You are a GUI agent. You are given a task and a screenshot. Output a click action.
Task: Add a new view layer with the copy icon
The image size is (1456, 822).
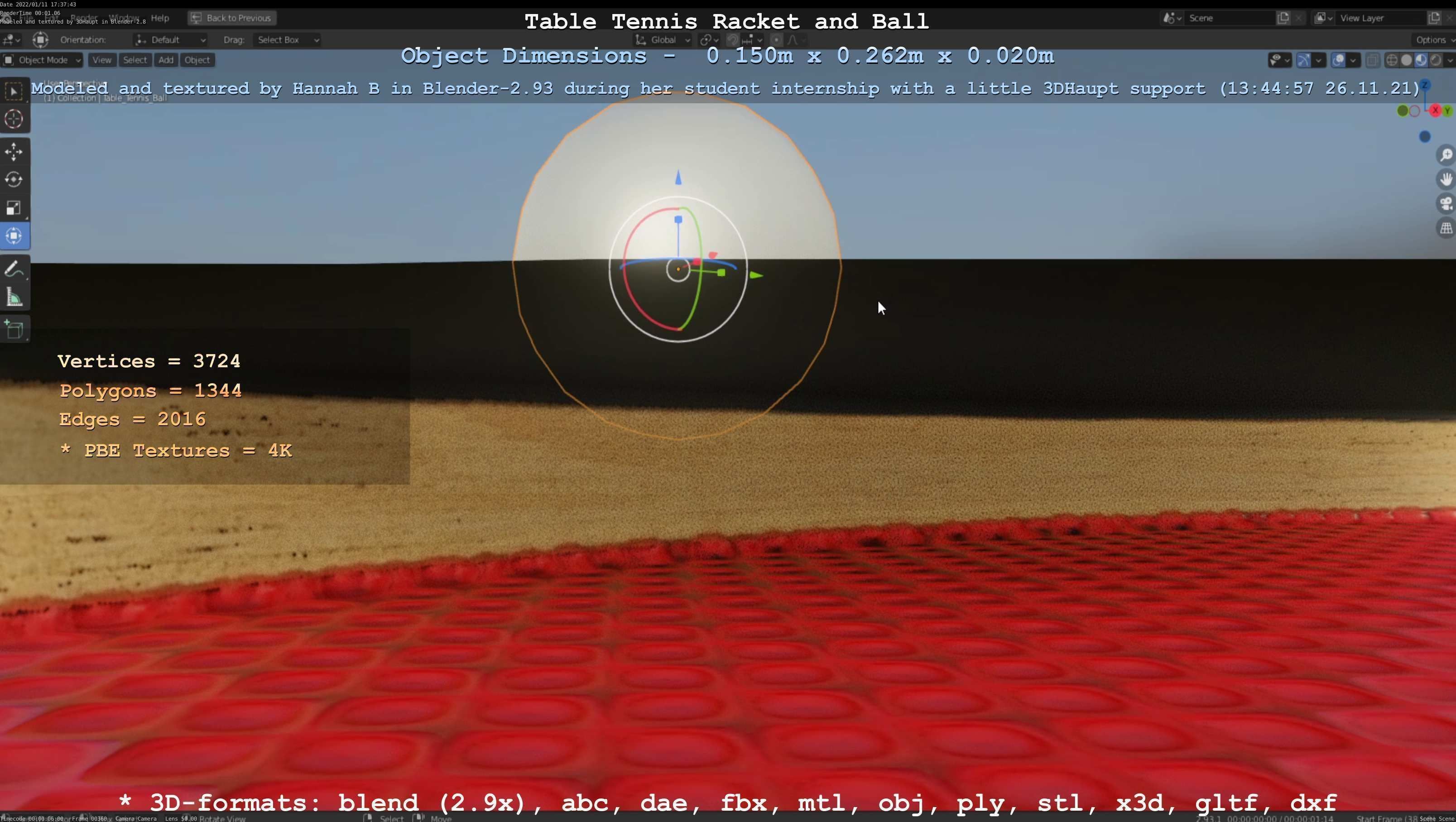click(1434, 18)
